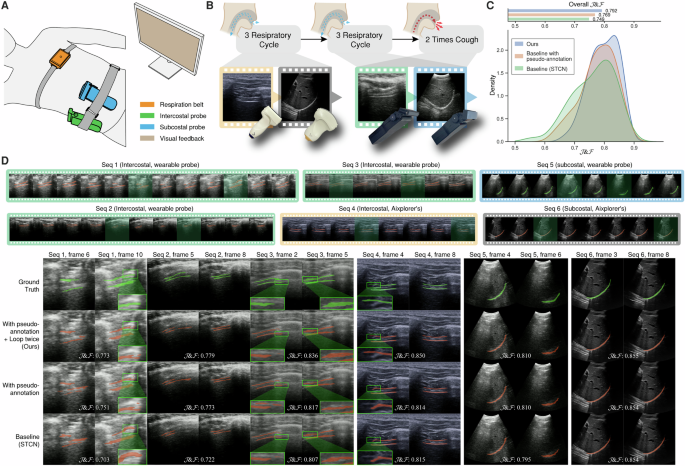Click the 'Seq 3, frame 2' column header
Screen dimensions: 685x466
[x=277, y=254]
